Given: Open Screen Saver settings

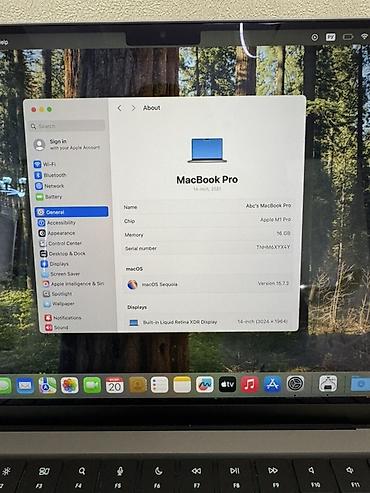Looking at the screenshot, I should pos(61,274).
